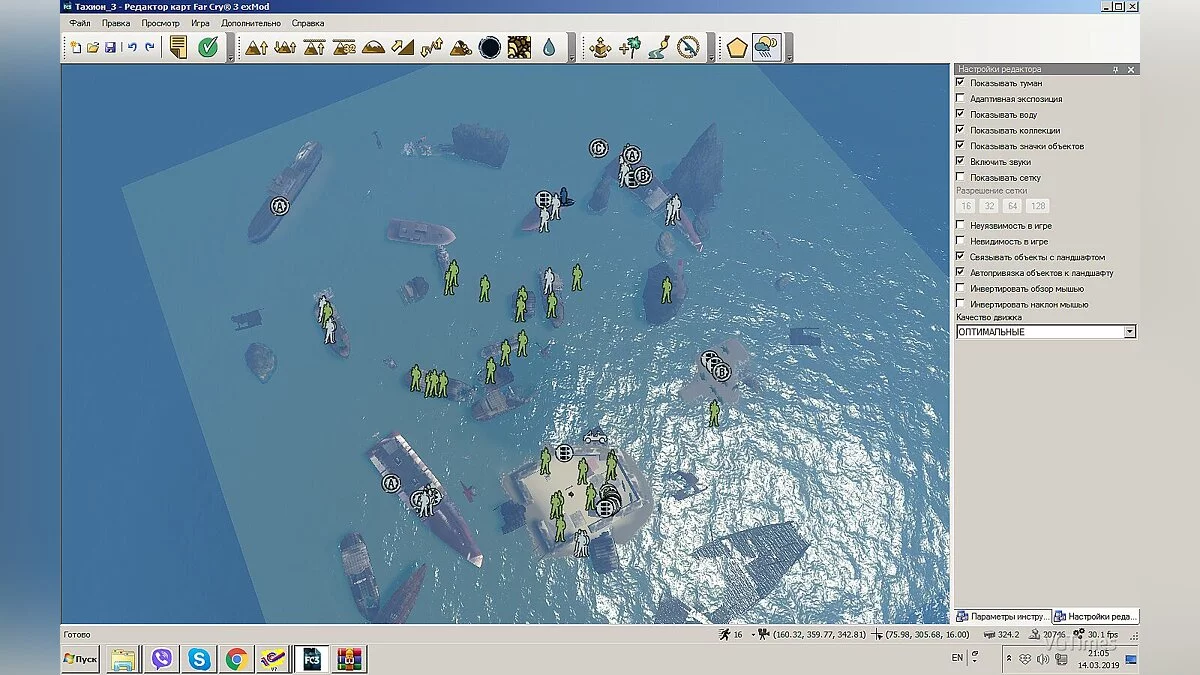Expand the terrain toolbar overflow arrow

coord(571,57)
